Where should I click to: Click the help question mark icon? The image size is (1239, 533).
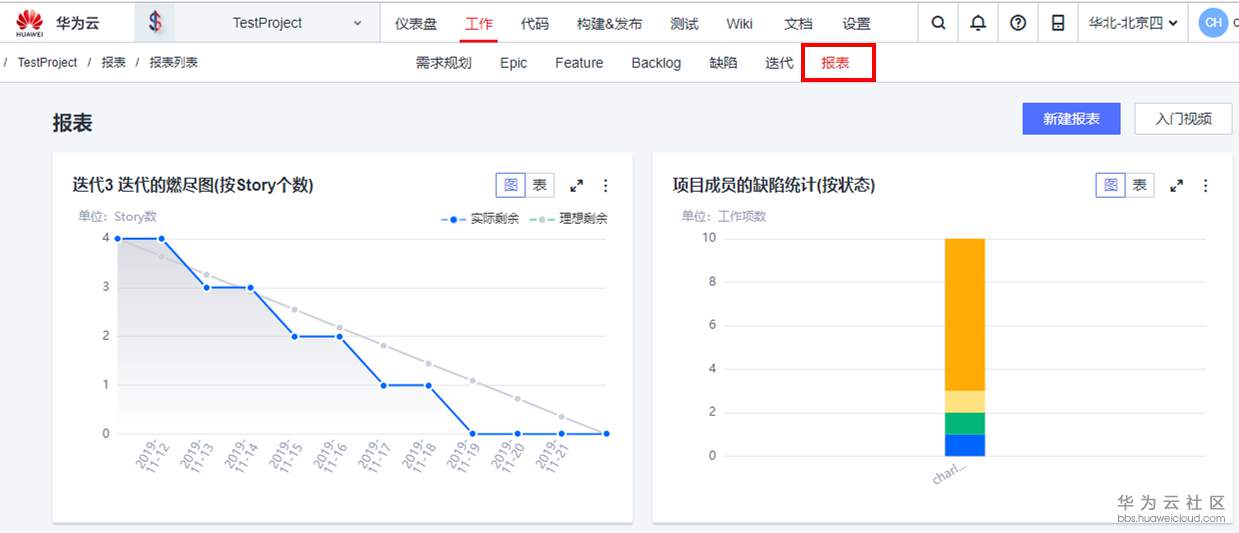1018,23
